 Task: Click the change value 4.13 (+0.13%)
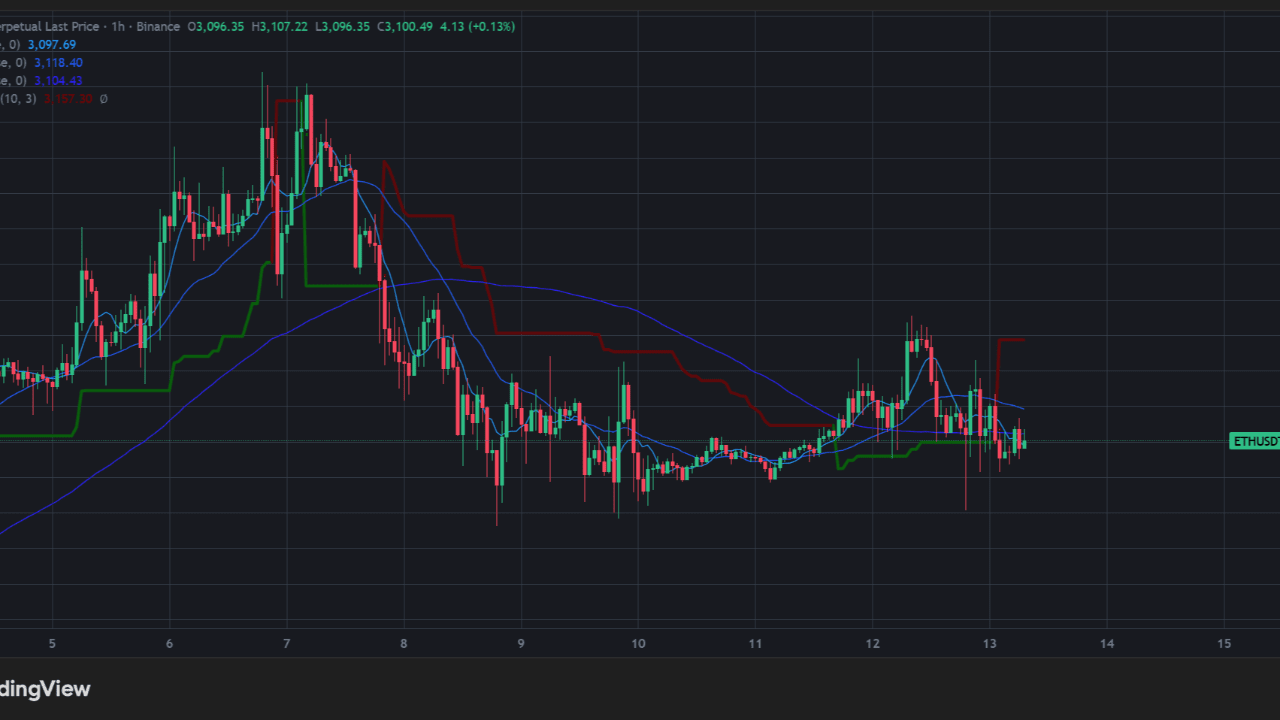[x=478, y=27]
